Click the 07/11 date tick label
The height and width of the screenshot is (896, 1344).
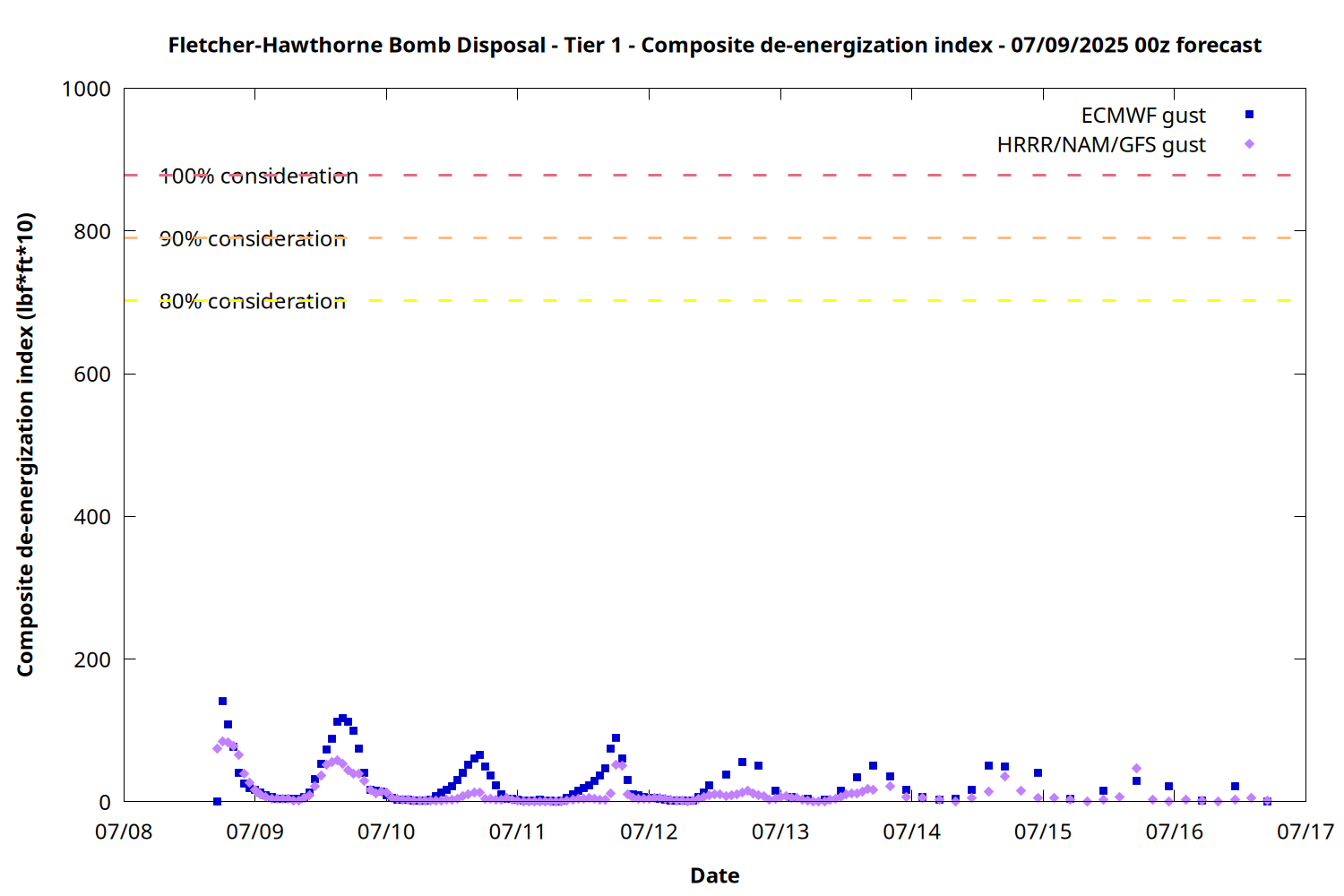(518, 831)
